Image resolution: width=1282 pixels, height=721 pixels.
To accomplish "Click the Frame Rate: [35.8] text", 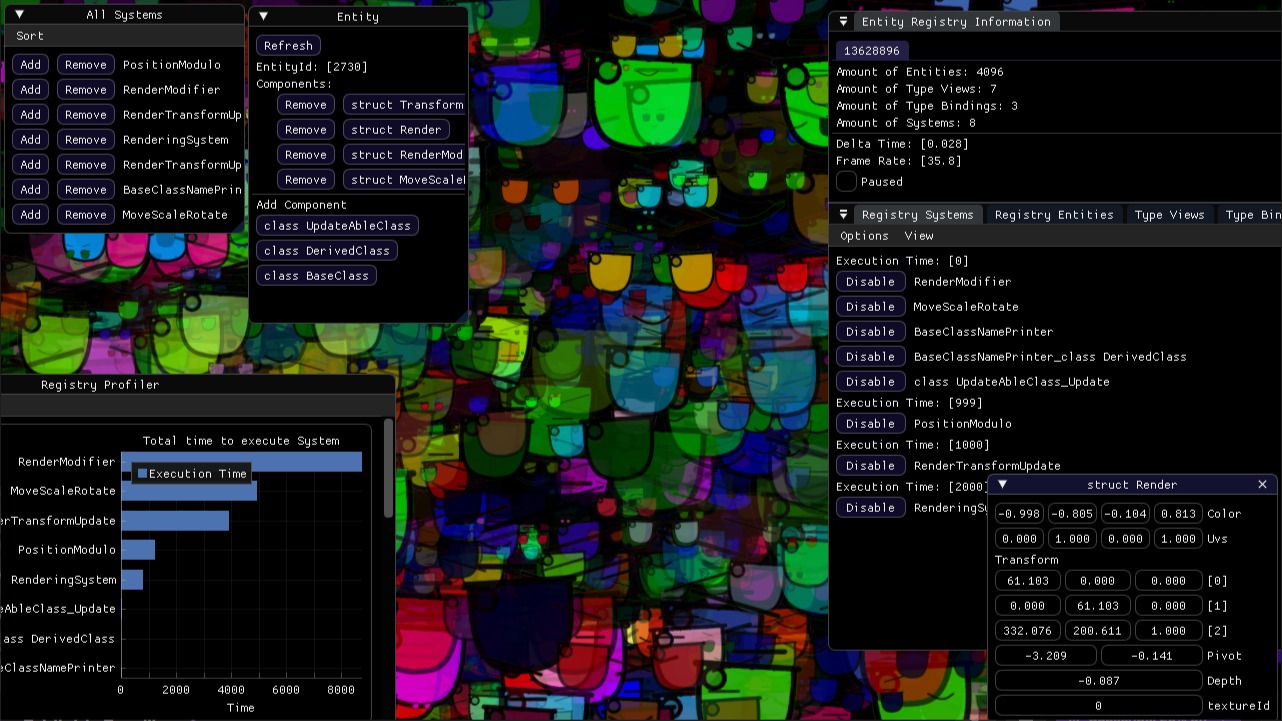I will tap(899, 161).
